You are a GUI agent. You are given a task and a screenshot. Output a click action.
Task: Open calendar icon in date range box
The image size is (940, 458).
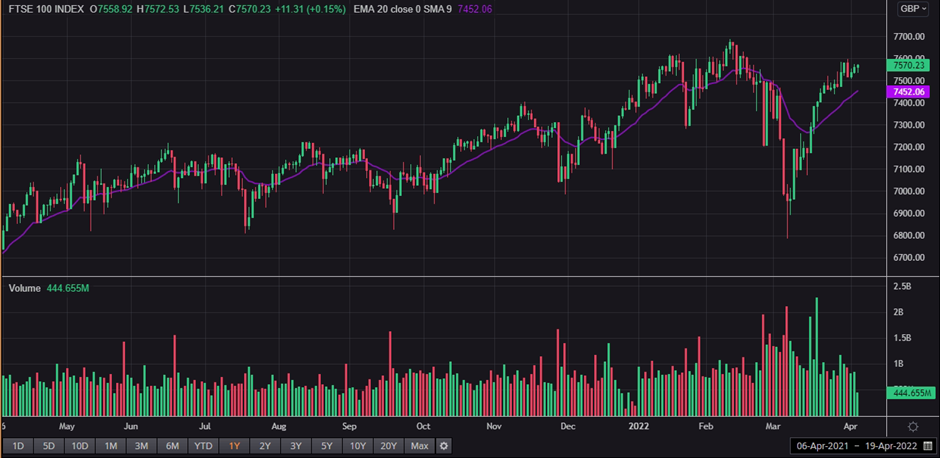click(928, 446)
